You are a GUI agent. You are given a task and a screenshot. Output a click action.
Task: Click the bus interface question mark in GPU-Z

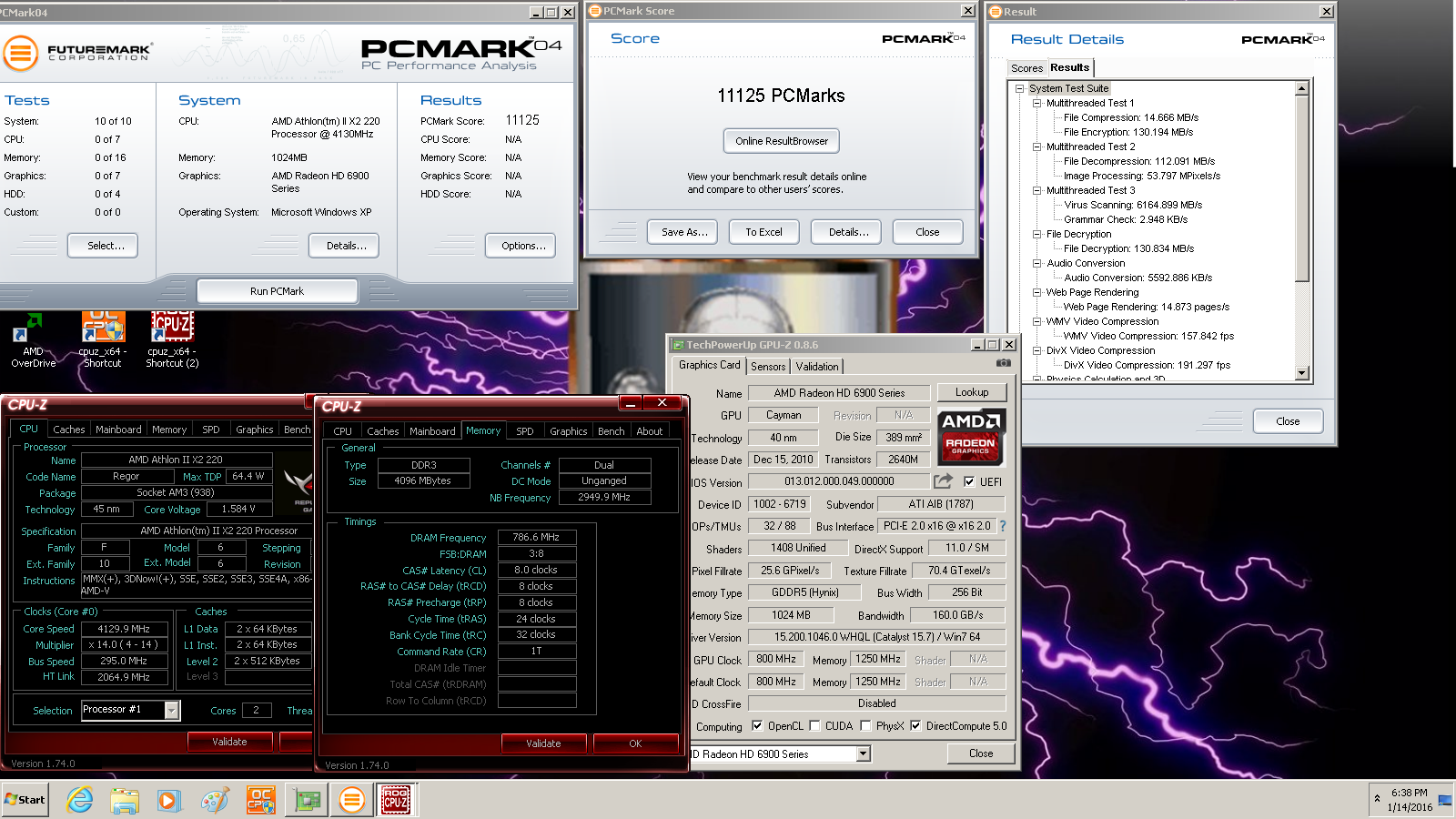pos(1003,526)
